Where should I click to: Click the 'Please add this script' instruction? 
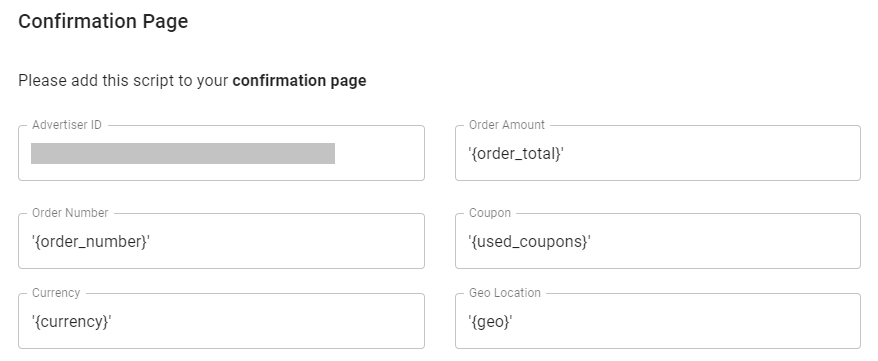(192, 81)
